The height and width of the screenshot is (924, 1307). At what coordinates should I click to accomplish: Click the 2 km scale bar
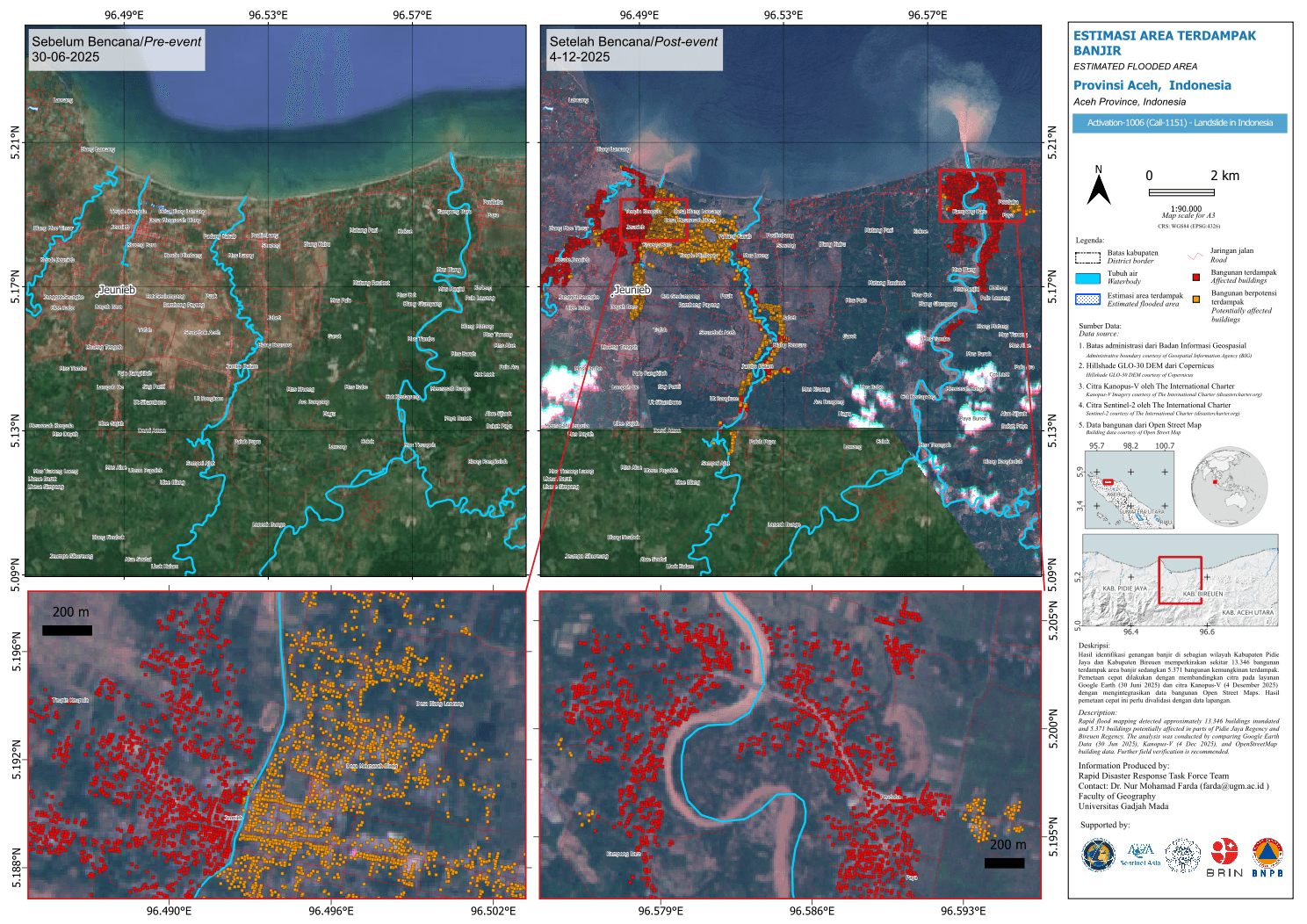point(1181,191)
